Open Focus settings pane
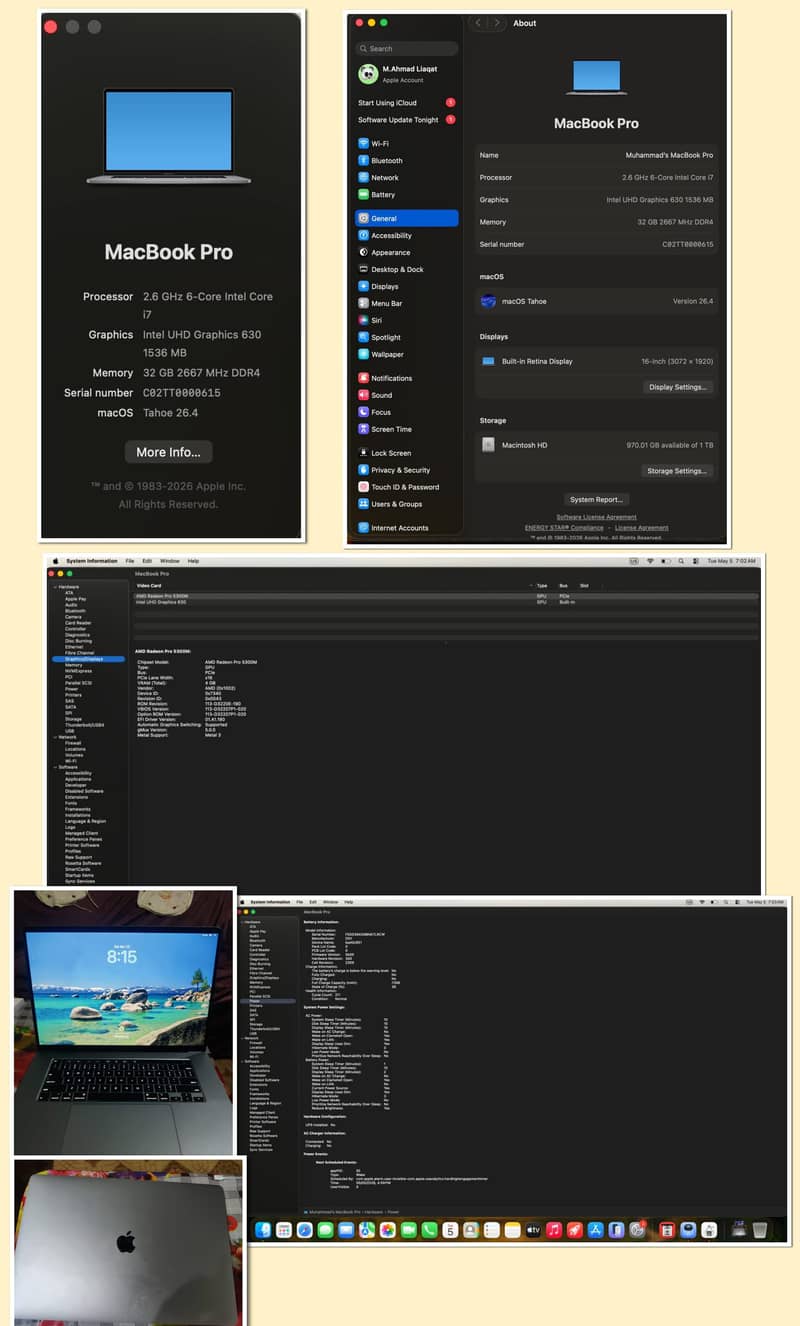The height and width of the screenshot is (1326, 800). point(406,412)
